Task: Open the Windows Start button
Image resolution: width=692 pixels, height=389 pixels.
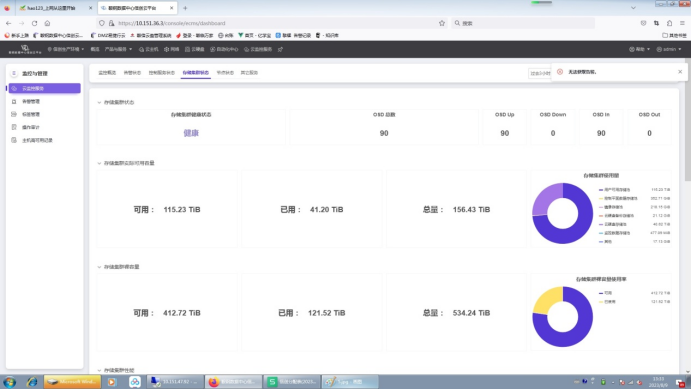Action: point(9,382)
